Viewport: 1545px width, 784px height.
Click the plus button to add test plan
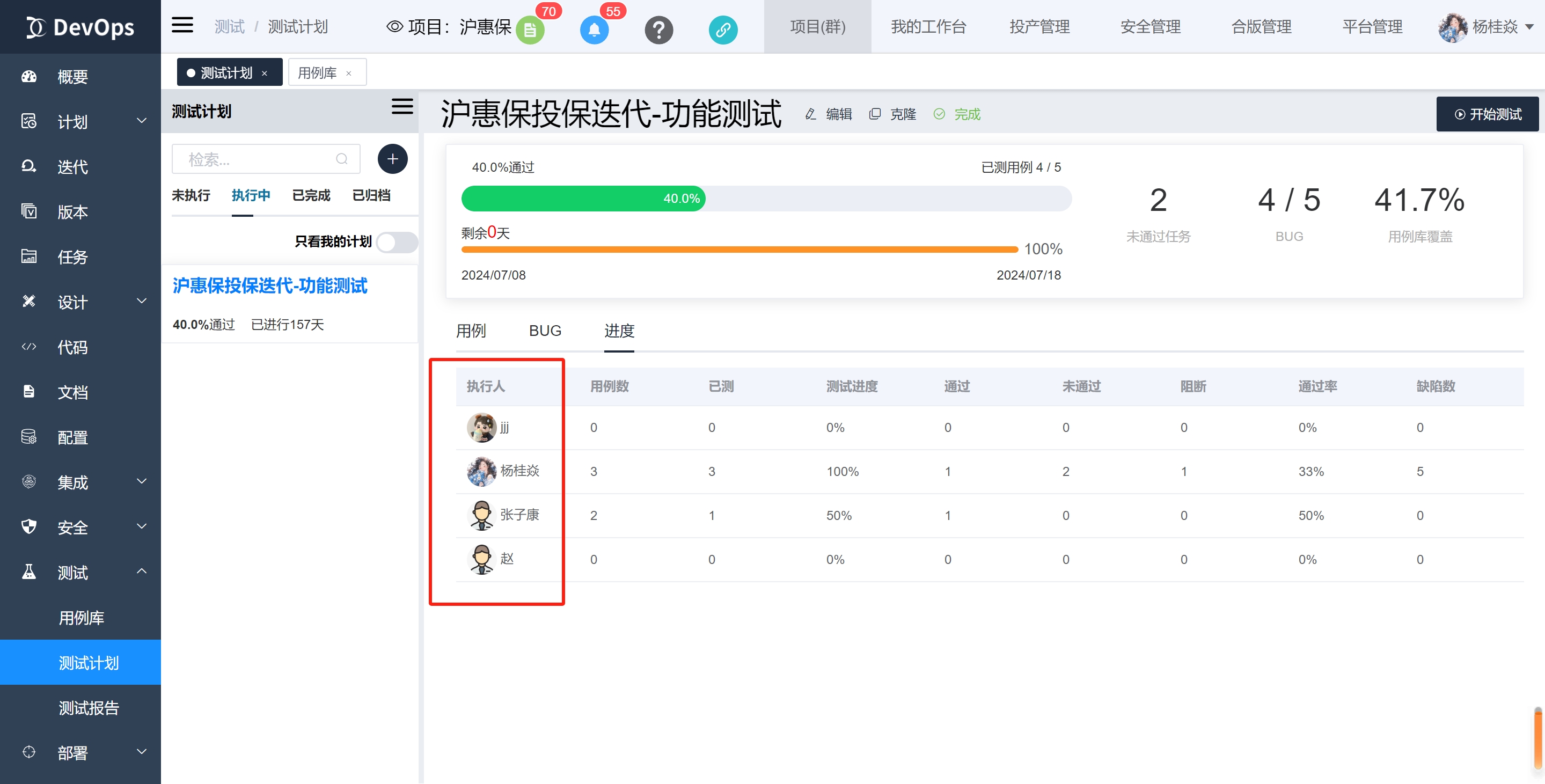[392, 159]
